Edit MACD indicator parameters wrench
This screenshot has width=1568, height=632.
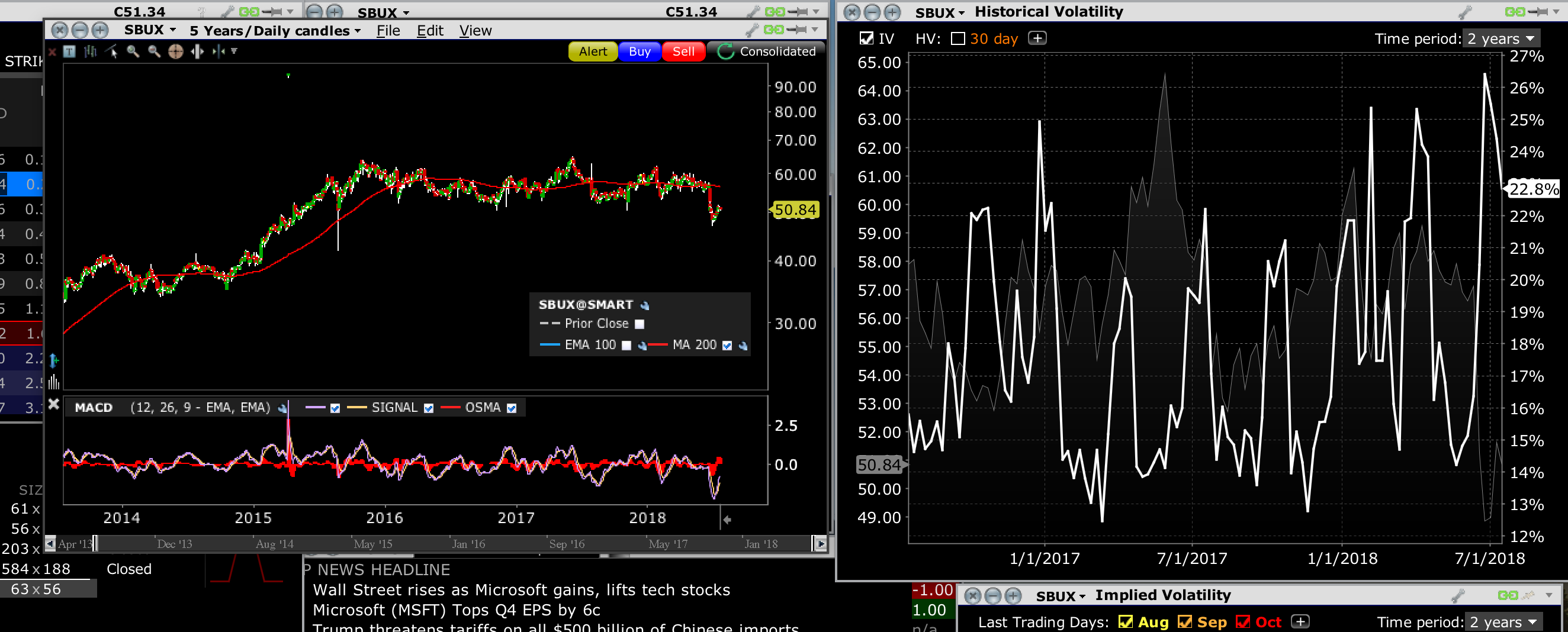(282, 408)
